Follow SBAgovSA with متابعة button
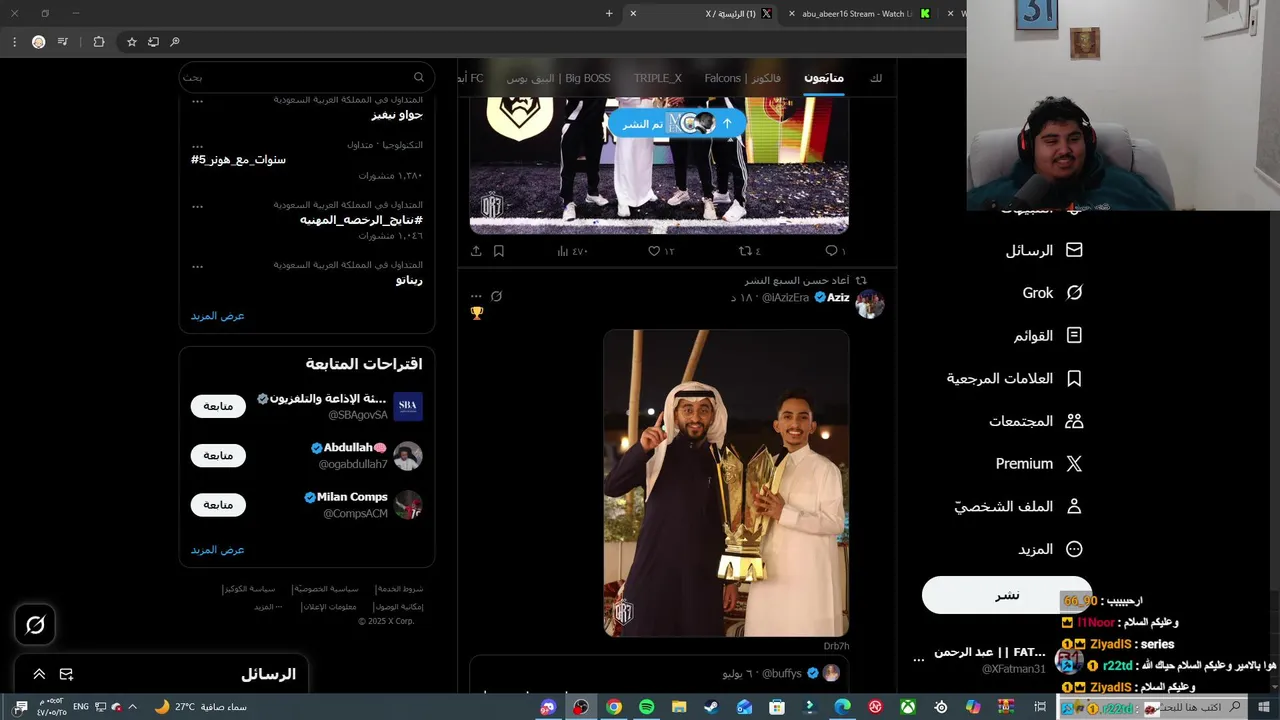Screen dimensions: 1280x720 [x=218, y=406]
